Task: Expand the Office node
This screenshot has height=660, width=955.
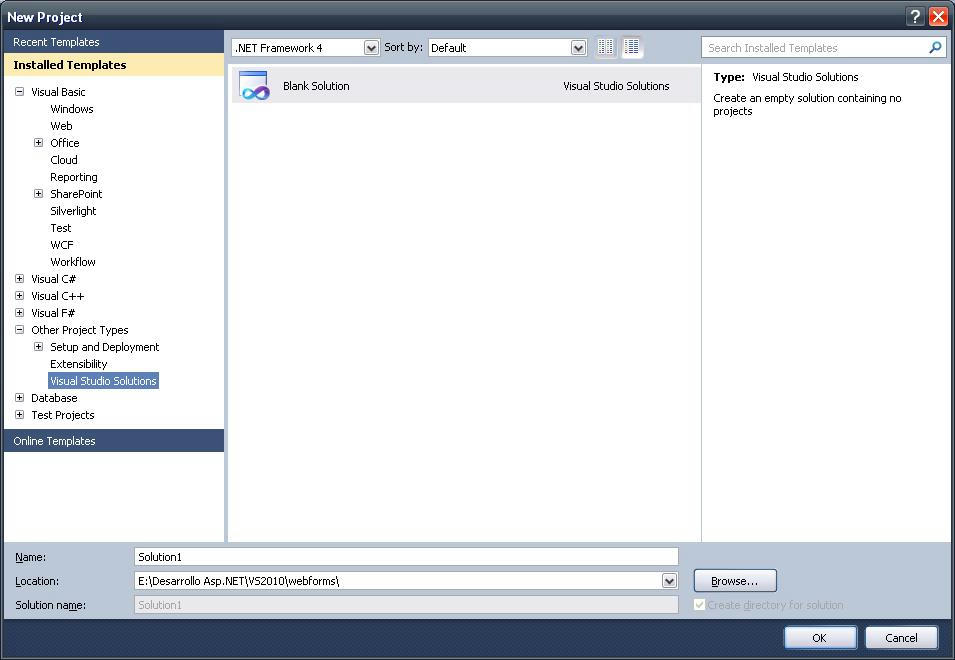Action: point(38,142)
